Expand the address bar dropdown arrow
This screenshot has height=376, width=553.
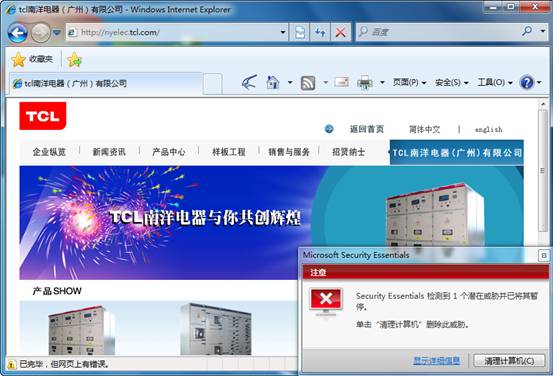283,32
